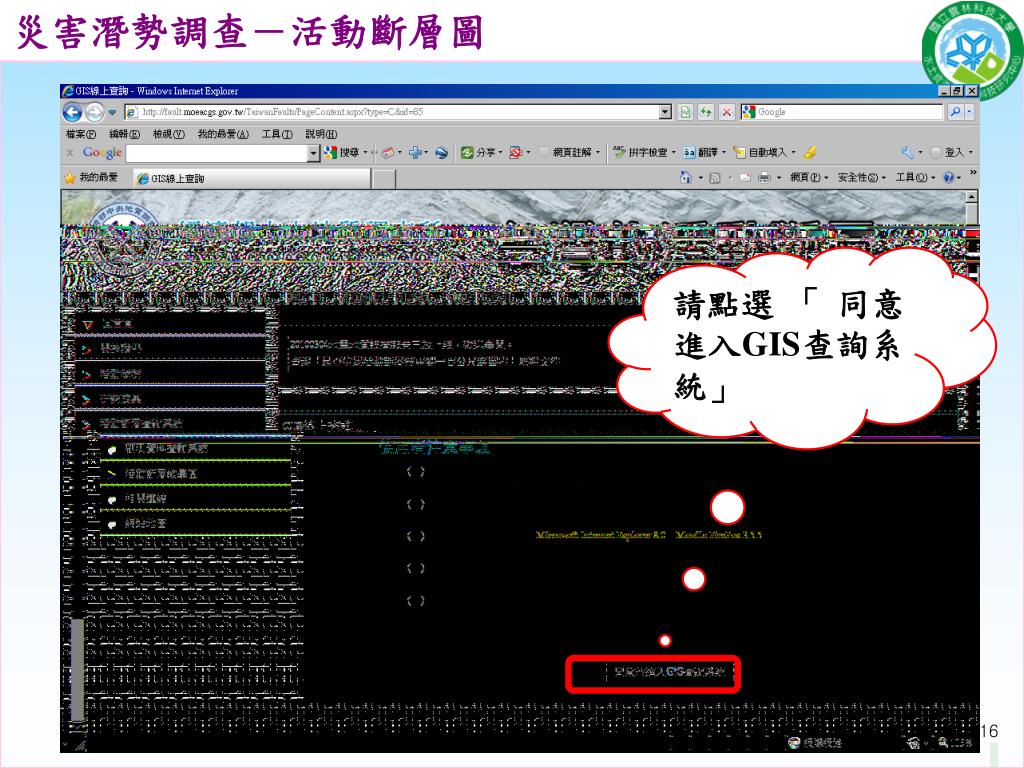Viewport: 1024px width, 768px height.
Task: Click the 網頁註解 Sidewiki button
Action: pyautogui.click(x=566, y=153)
